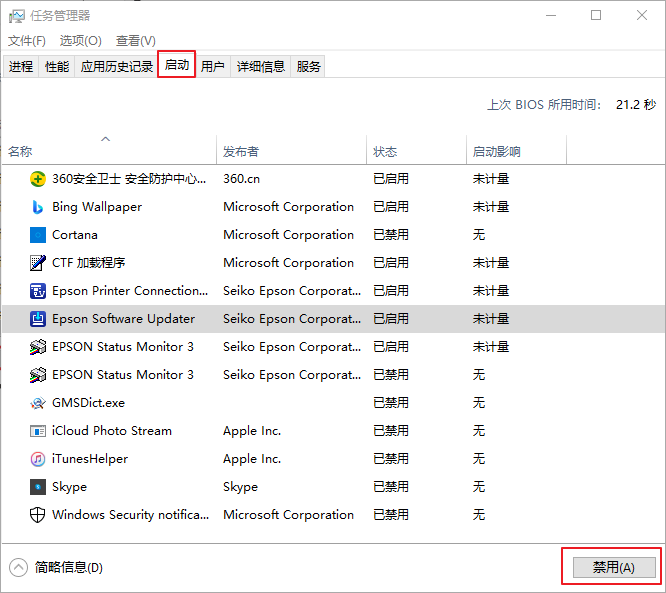This screenshot has width=666, height=593.
Task: Select the 启动 tab
Action: [177, 65]
